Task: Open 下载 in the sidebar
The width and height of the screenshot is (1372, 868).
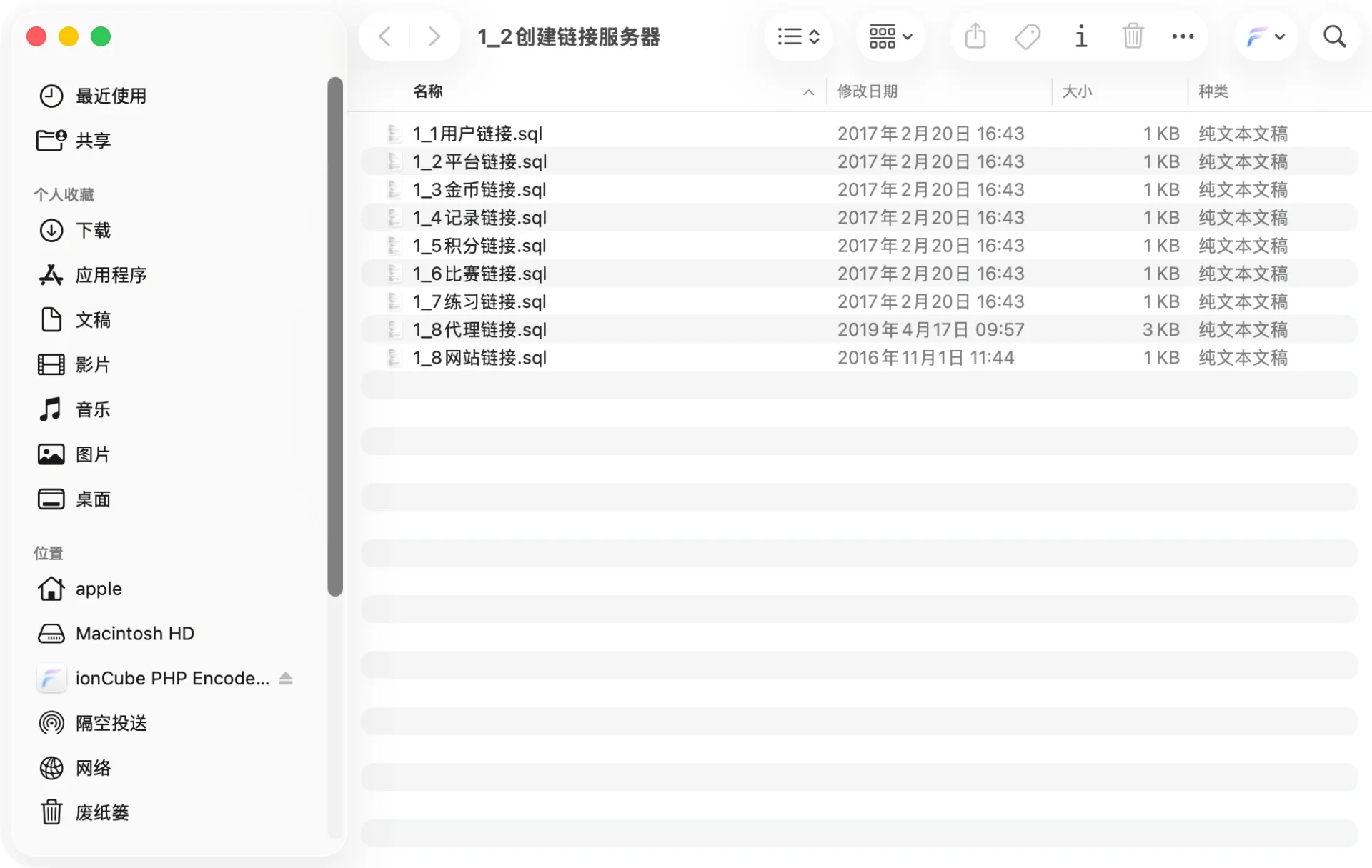Action: point(74,230)
